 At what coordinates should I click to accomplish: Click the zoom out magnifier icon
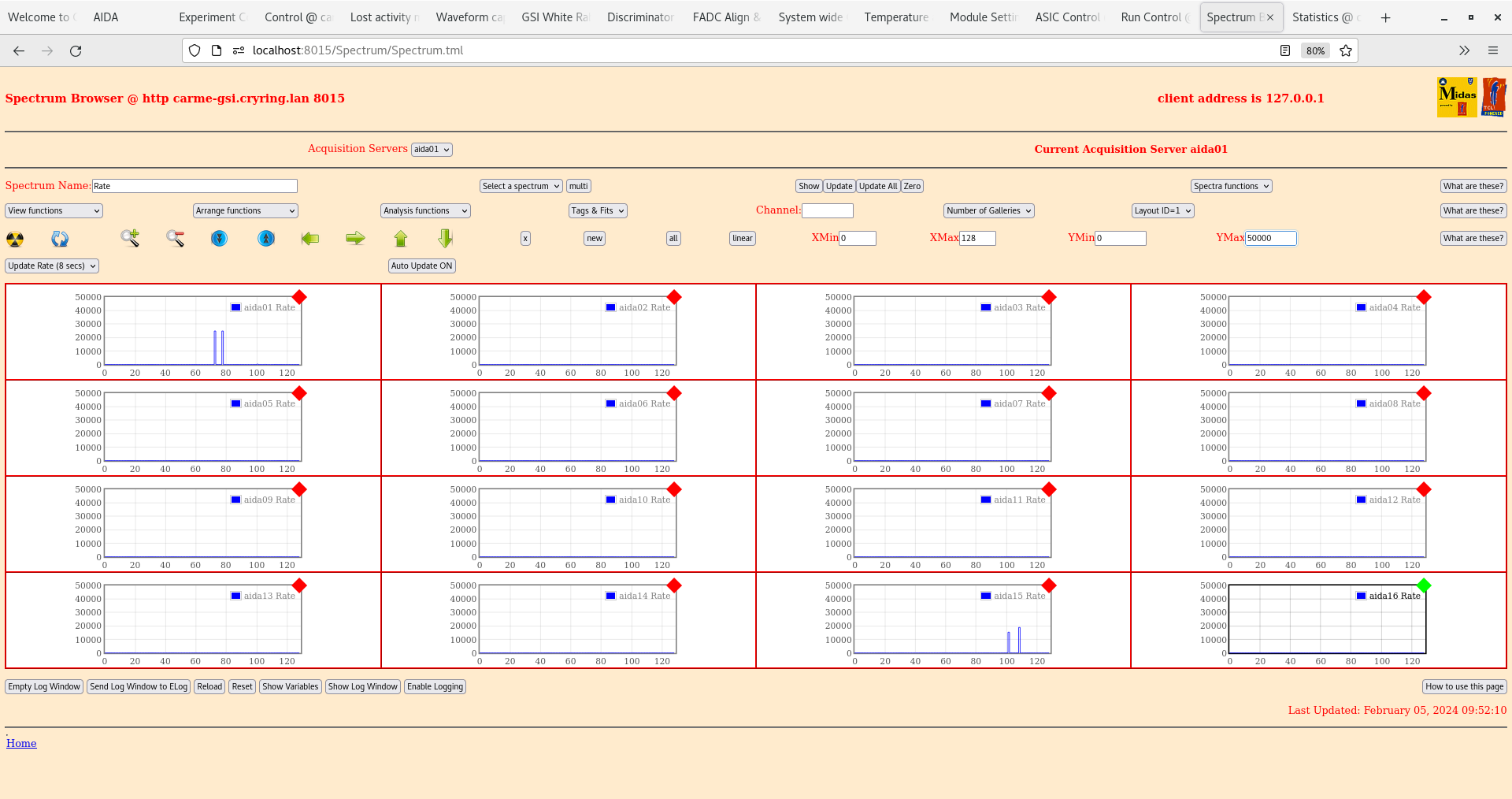(x=175, y=238)
